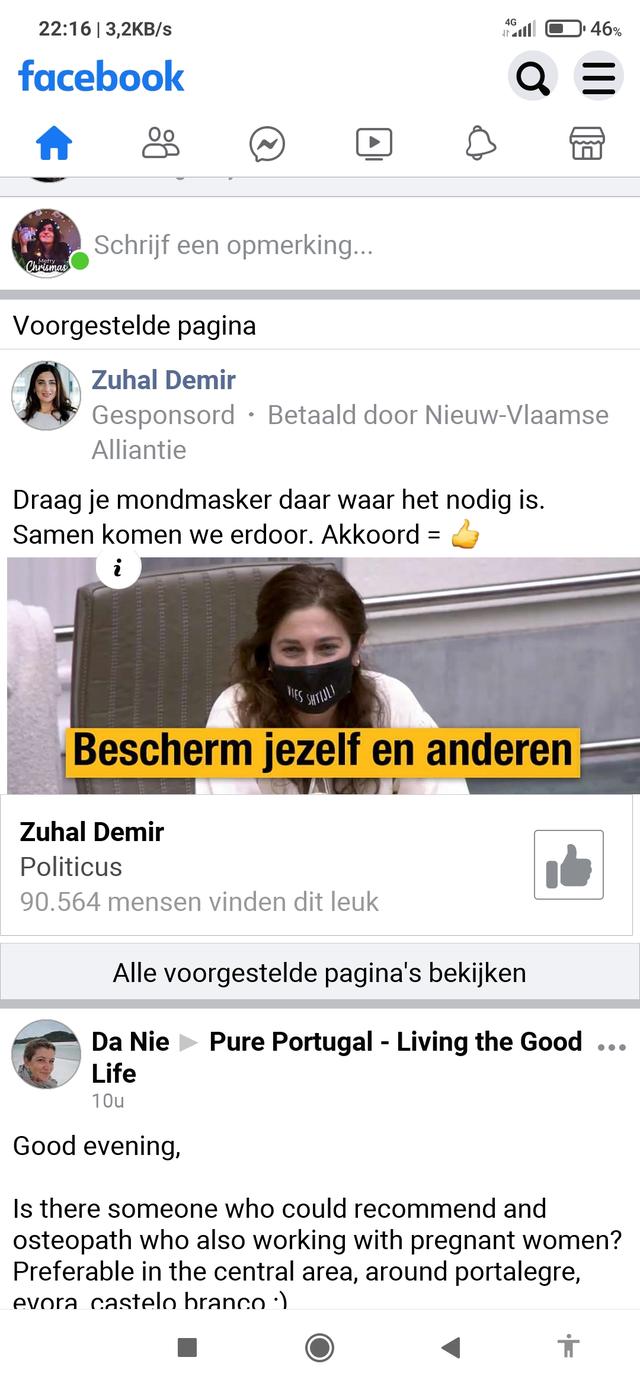Open the Watch video tab icon

pos(374,144)
